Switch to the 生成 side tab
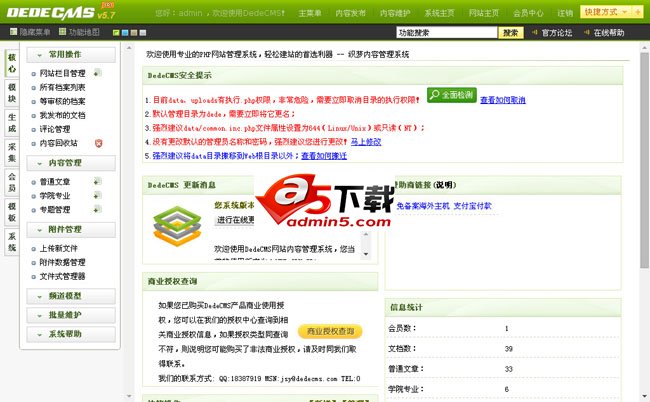Screen dimensions: 650x402 click(12, 123)
